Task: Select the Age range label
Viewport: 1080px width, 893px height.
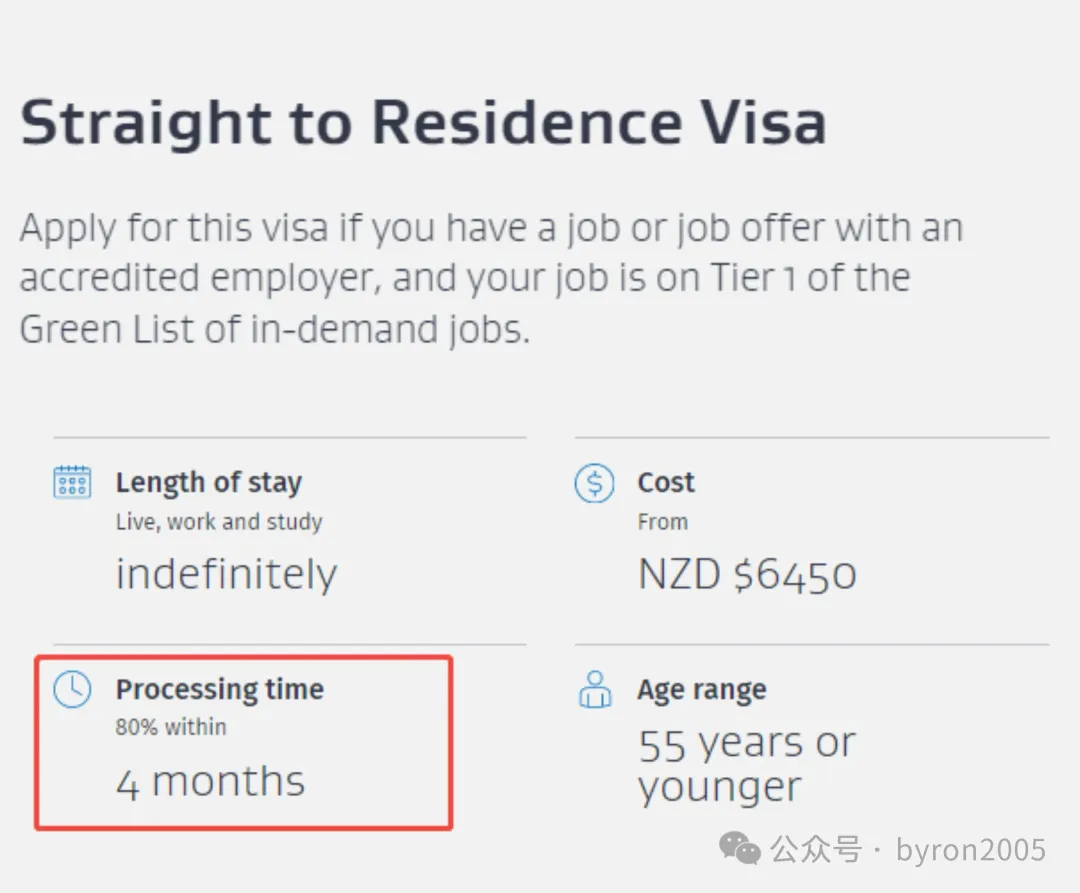Action: 702,690
